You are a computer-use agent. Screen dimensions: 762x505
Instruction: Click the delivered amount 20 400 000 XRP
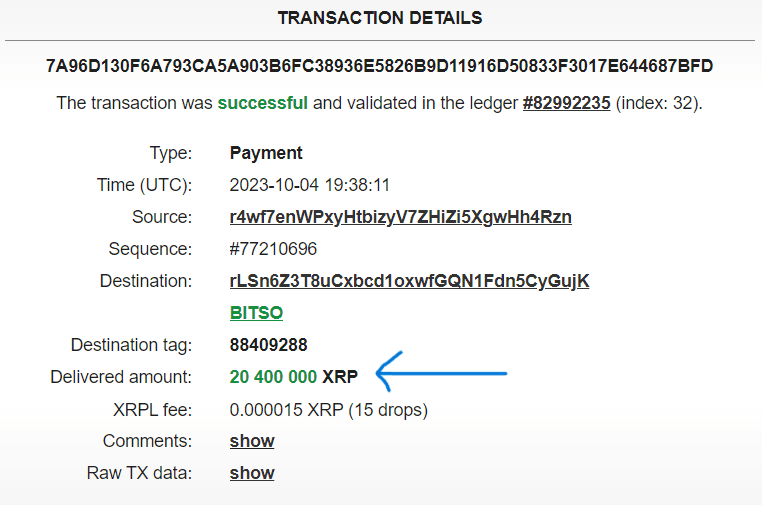tap(294, 377)
